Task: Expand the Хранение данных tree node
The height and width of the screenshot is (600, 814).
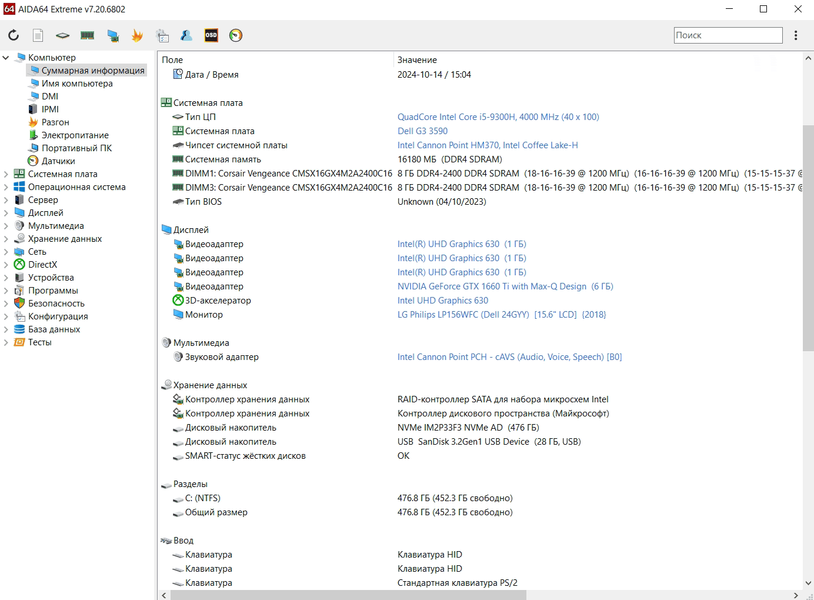Action: [x=6, y=239]
